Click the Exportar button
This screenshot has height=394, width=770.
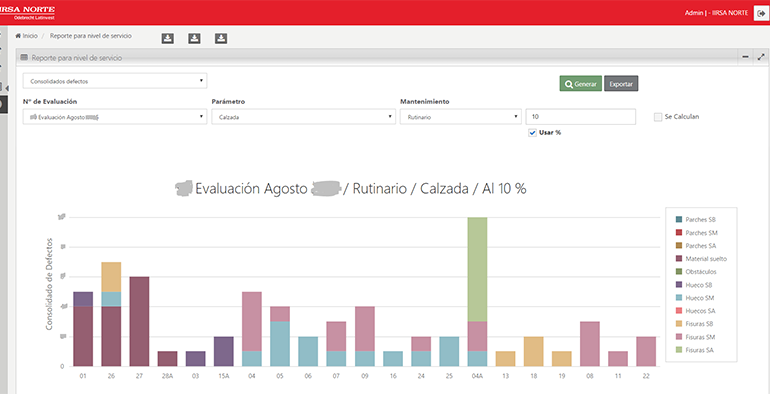coord(621,84)
